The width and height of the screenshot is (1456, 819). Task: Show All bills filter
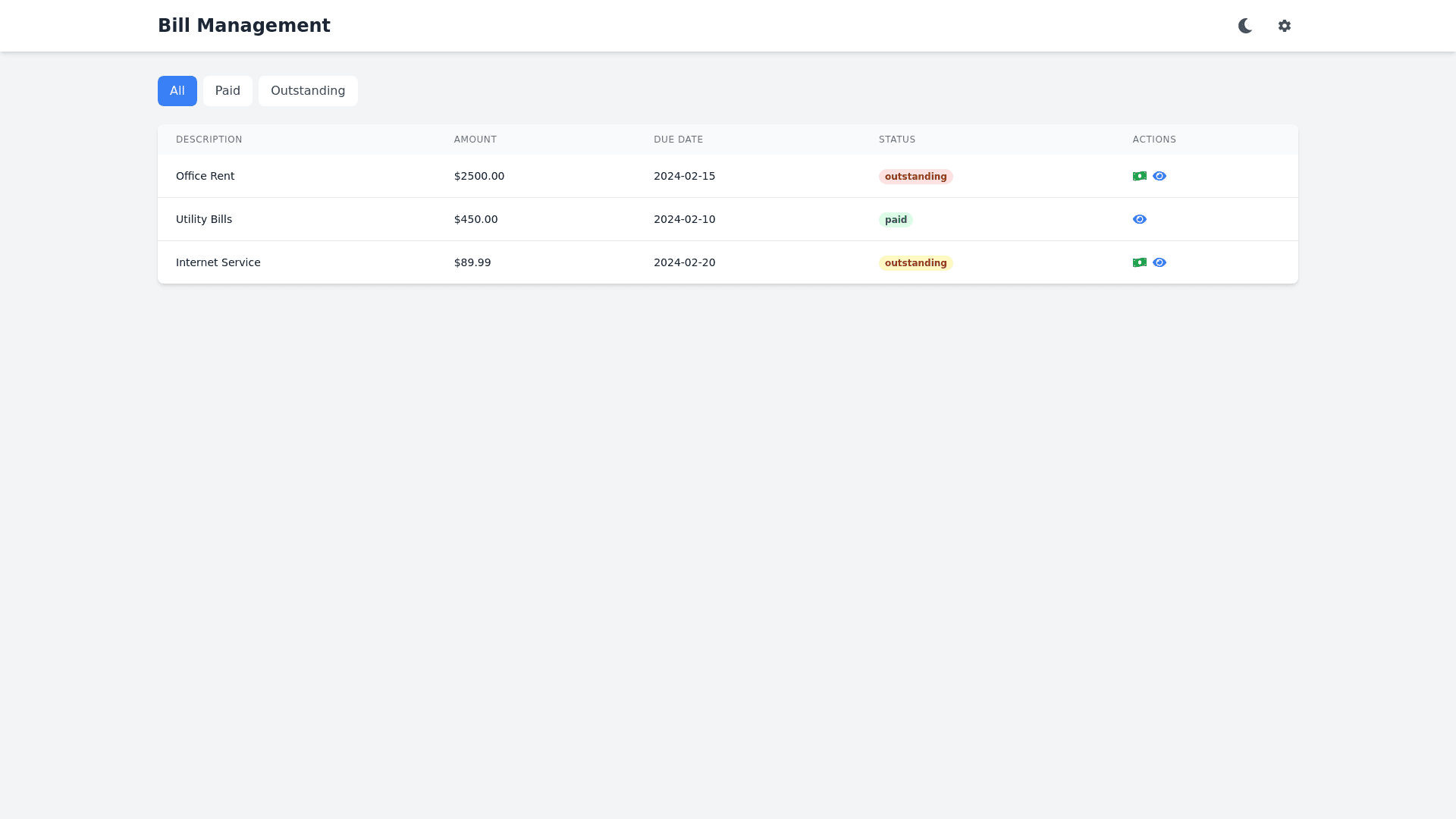pos(177,91)
